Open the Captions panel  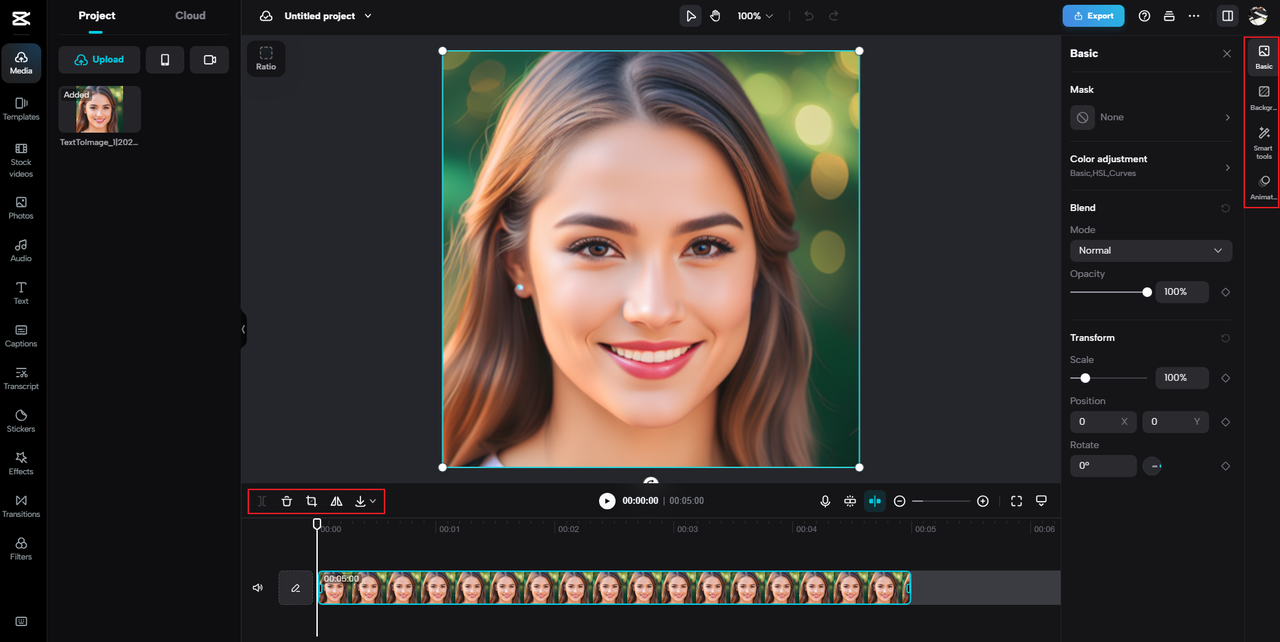[21, 335]
